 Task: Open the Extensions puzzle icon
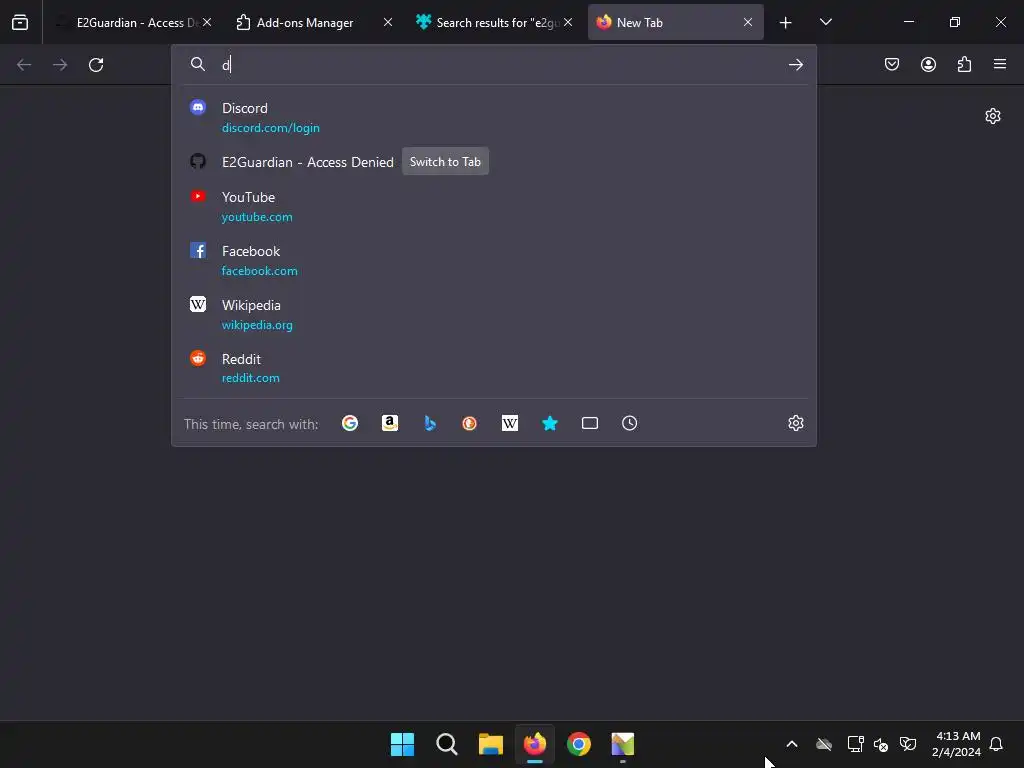(x=964, y=64)
